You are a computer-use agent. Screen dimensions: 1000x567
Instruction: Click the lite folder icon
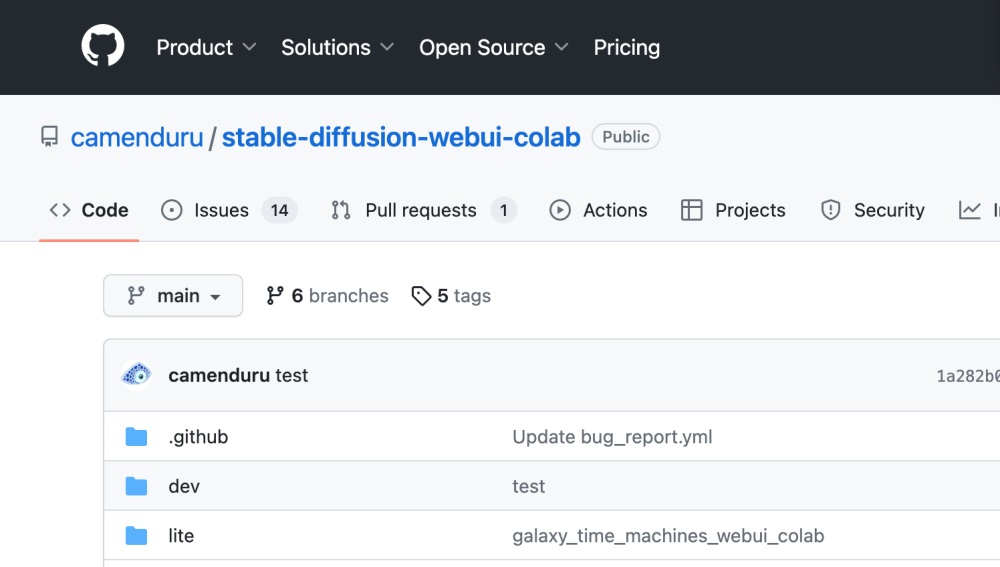click(136, 536)
